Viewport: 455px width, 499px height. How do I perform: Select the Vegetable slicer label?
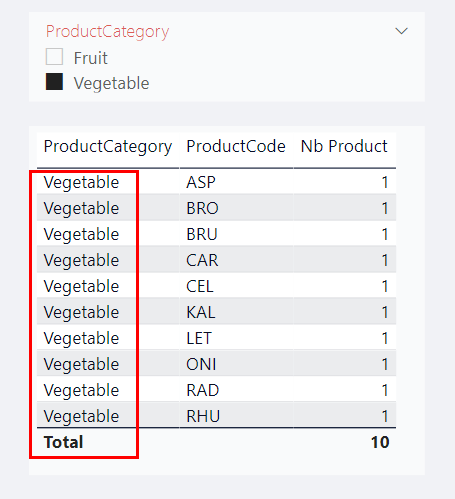[111, 83]
